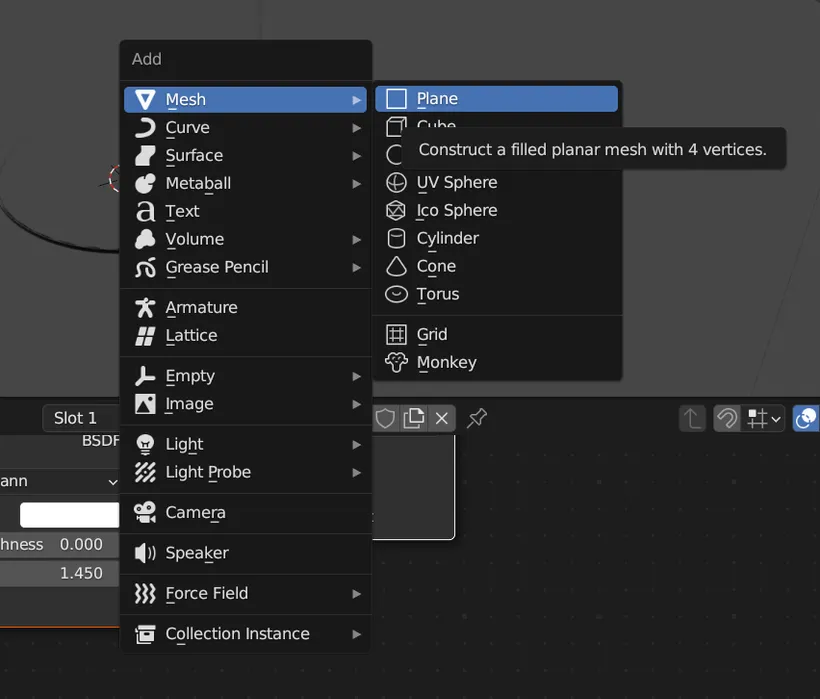Open the Slot 1 material dropdown
This screenshot has width=820, height=699.
coord(81,418)
